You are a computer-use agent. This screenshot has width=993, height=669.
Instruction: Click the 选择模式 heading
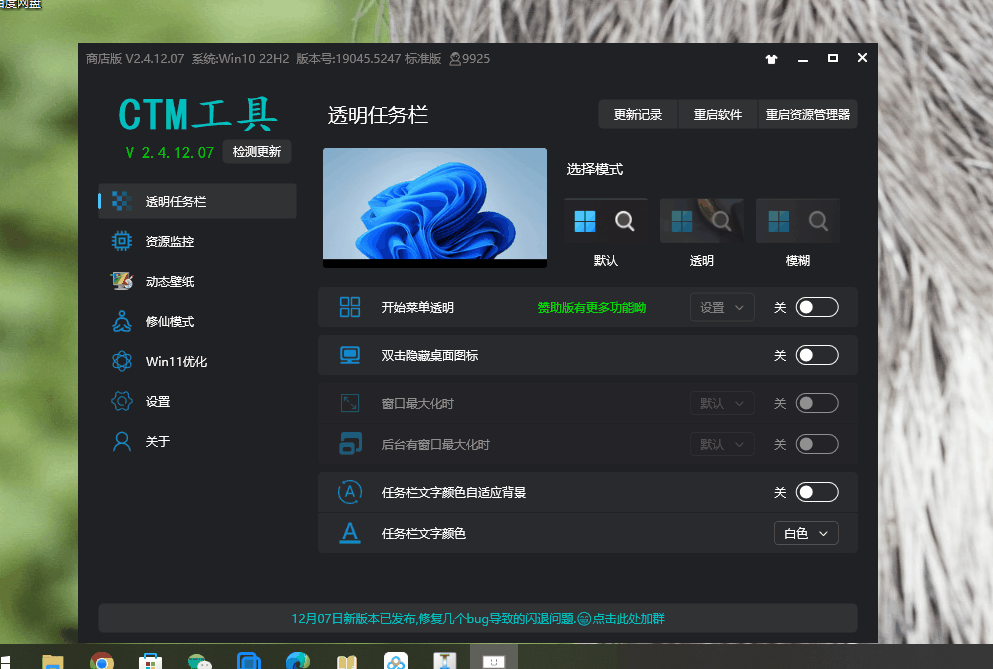tap(595, 169)
